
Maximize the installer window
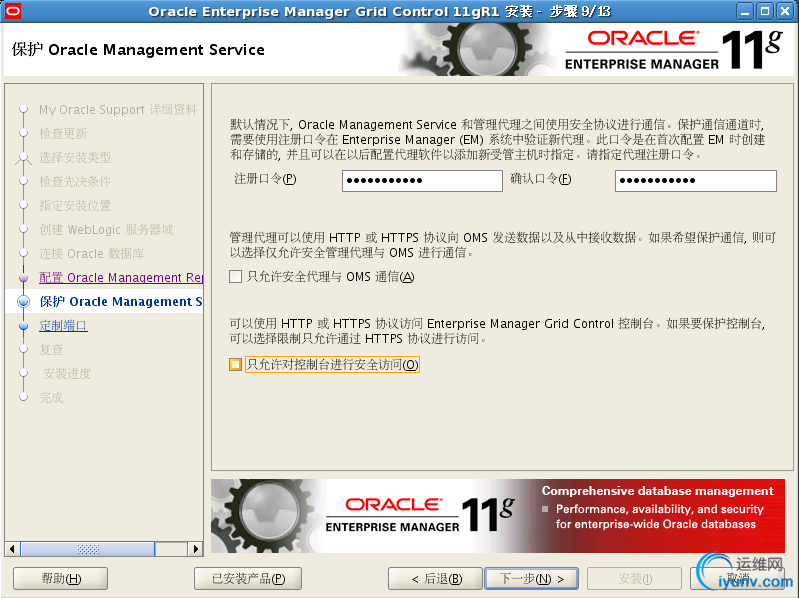[x=764, y=11]
